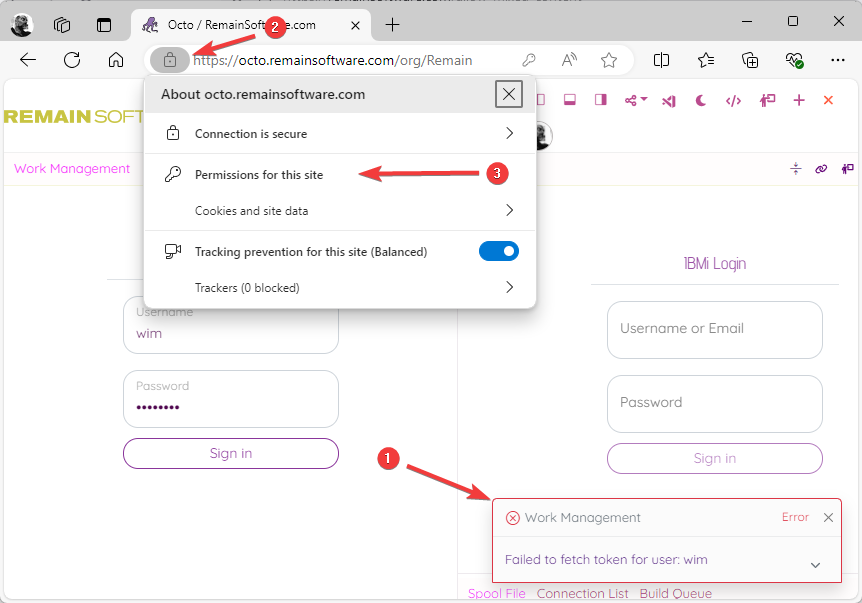Screen dimensions: 862x603
Task: Close the About octo.remainsoftware.com popup
Action: (509, 94)
